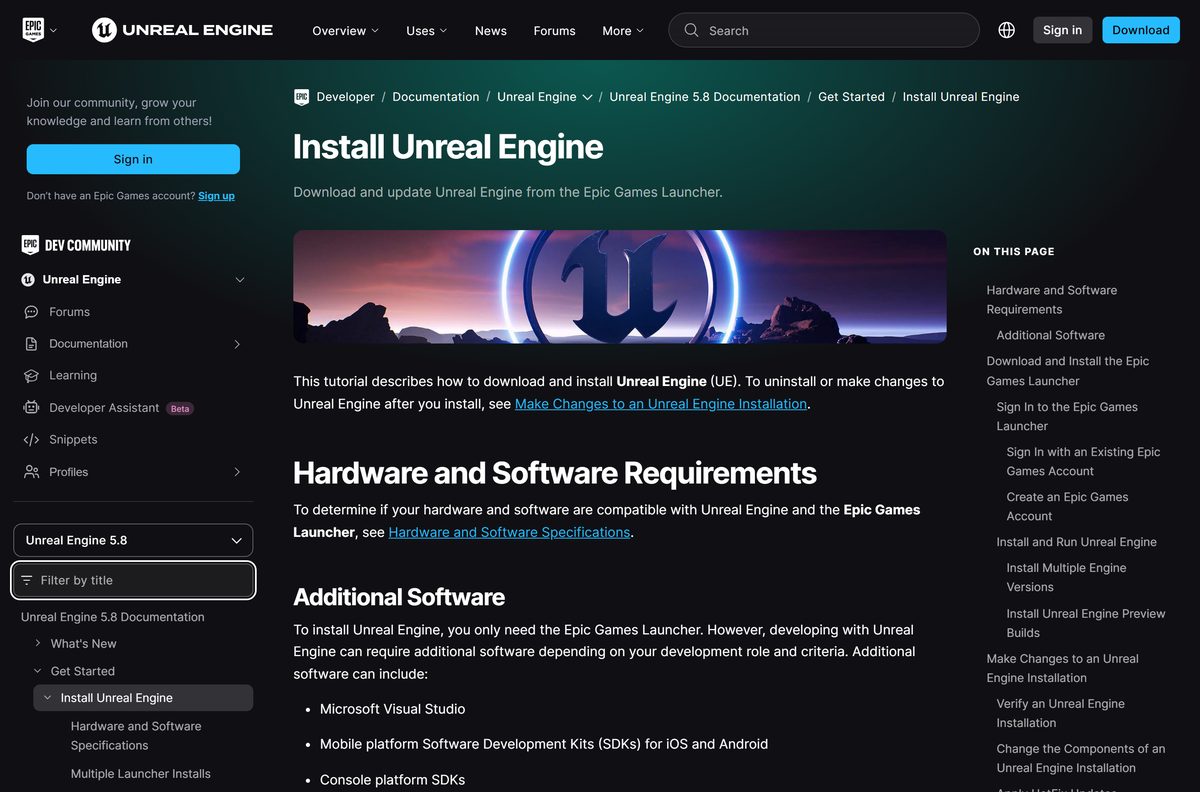Jump to Install Multiple Engine Versions
The image size is (1200, 792).
pyautogui.click(x=1066, y=577)
